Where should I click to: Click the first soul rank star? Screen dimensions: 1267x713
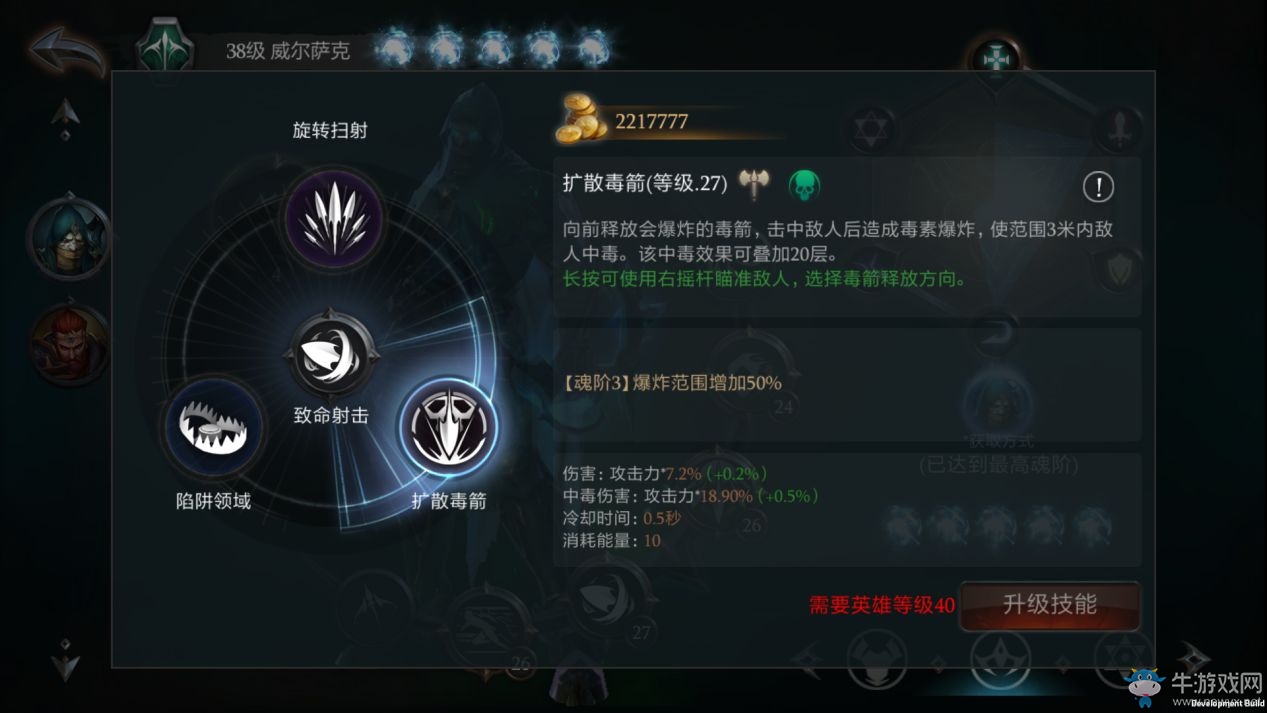tap(395, 50)
